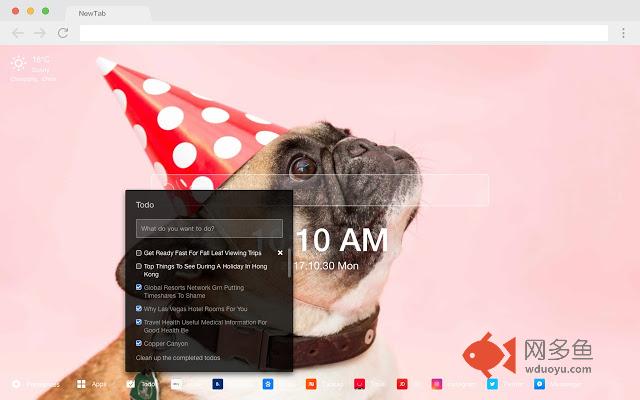Click the todo list scrollbar
Screen dimensions: 640x400
[290, 263]
